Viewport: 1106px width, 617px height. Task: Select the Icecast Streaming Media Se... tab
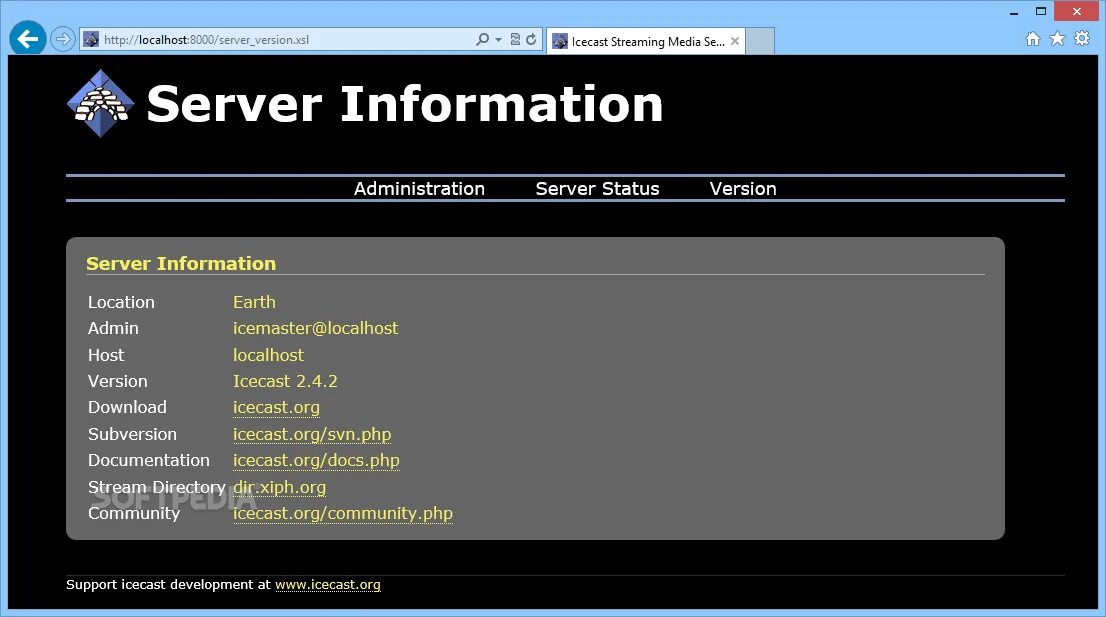[646, 41]
